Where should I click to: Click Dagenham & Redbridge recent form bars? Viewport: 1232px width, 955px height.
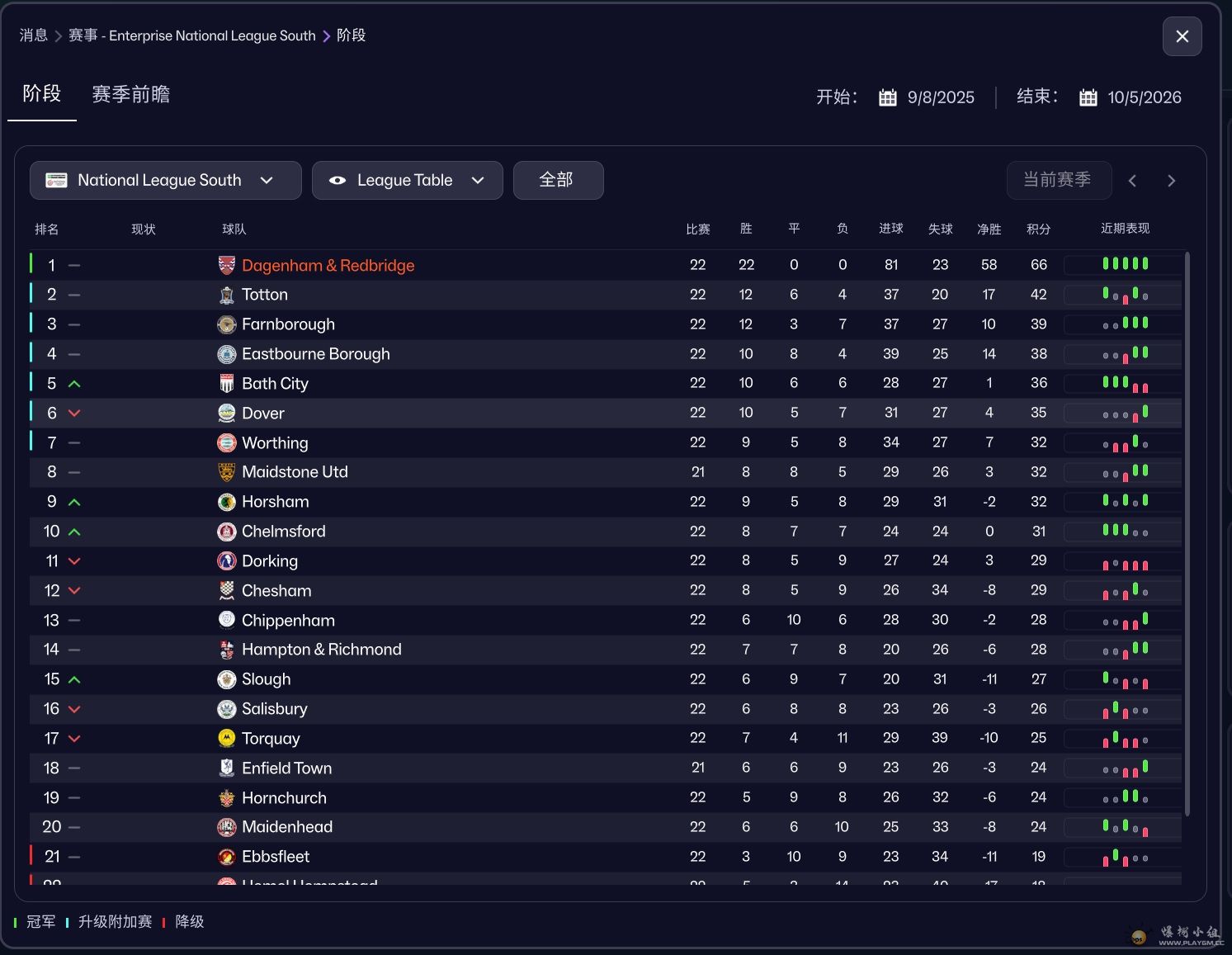[x=1125, y=264]
